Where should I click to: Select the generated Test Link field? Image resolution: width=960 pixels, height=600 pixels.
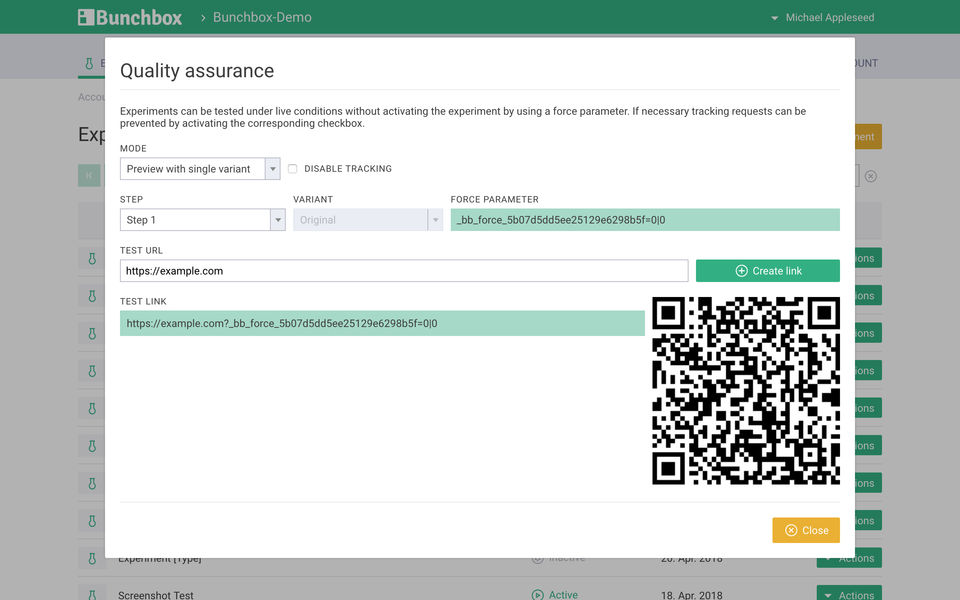(x=382, y=323)
